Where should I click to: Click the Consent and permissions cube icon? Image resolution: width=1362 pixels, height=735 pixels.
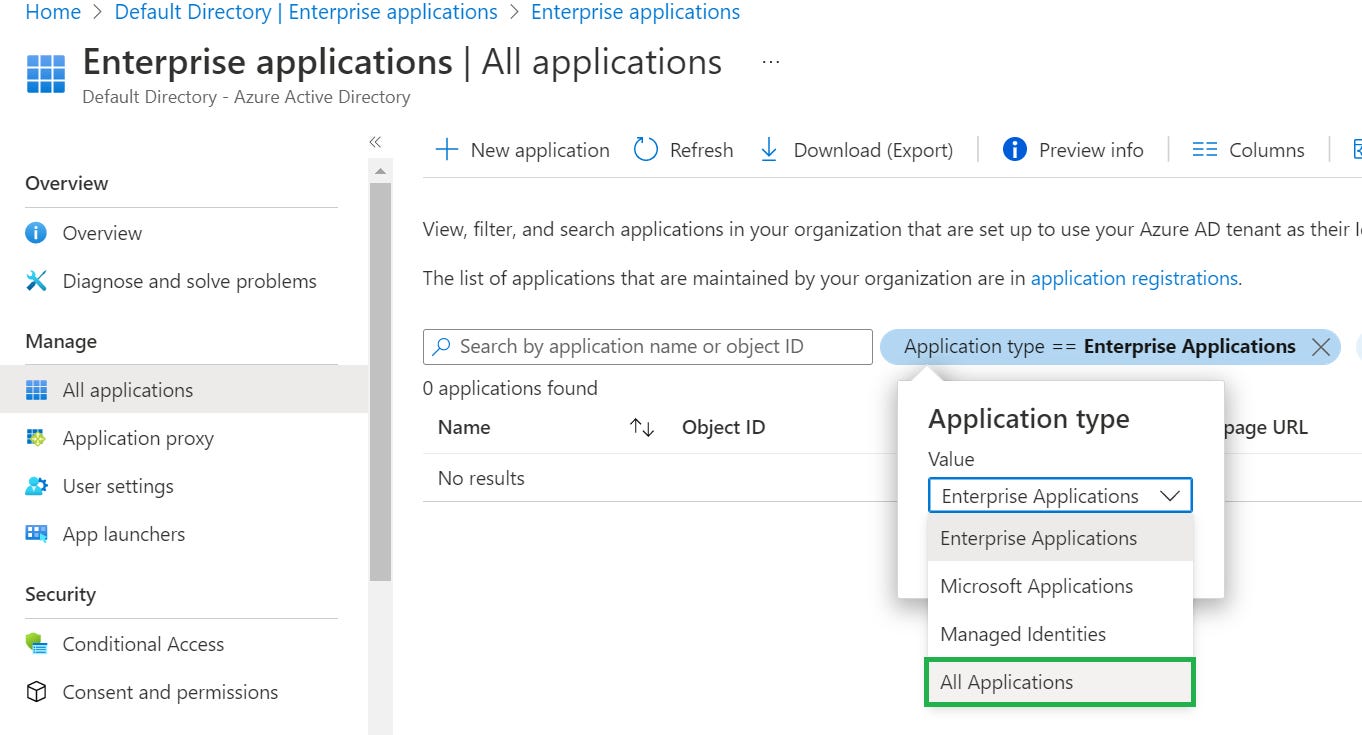pyautogui.click(x=36, y=692)
